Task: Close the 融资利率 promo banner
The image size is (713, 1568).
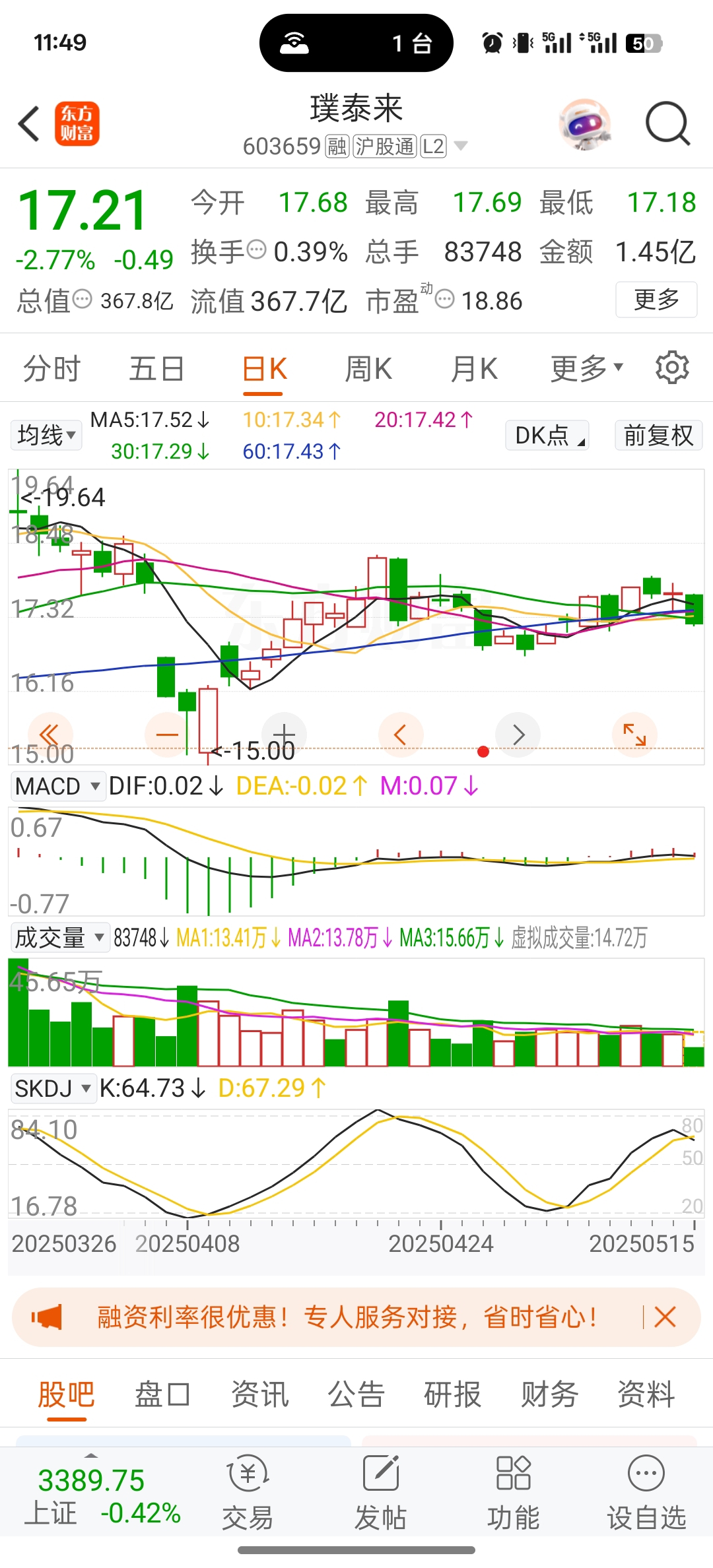Action: click(665, 1317)
